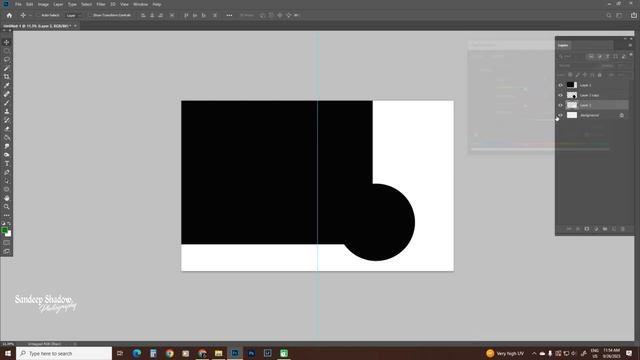Toggle Show Transform Controls checkbox
The width and height of the screenshot is (640, 360).
pos(90,15)
